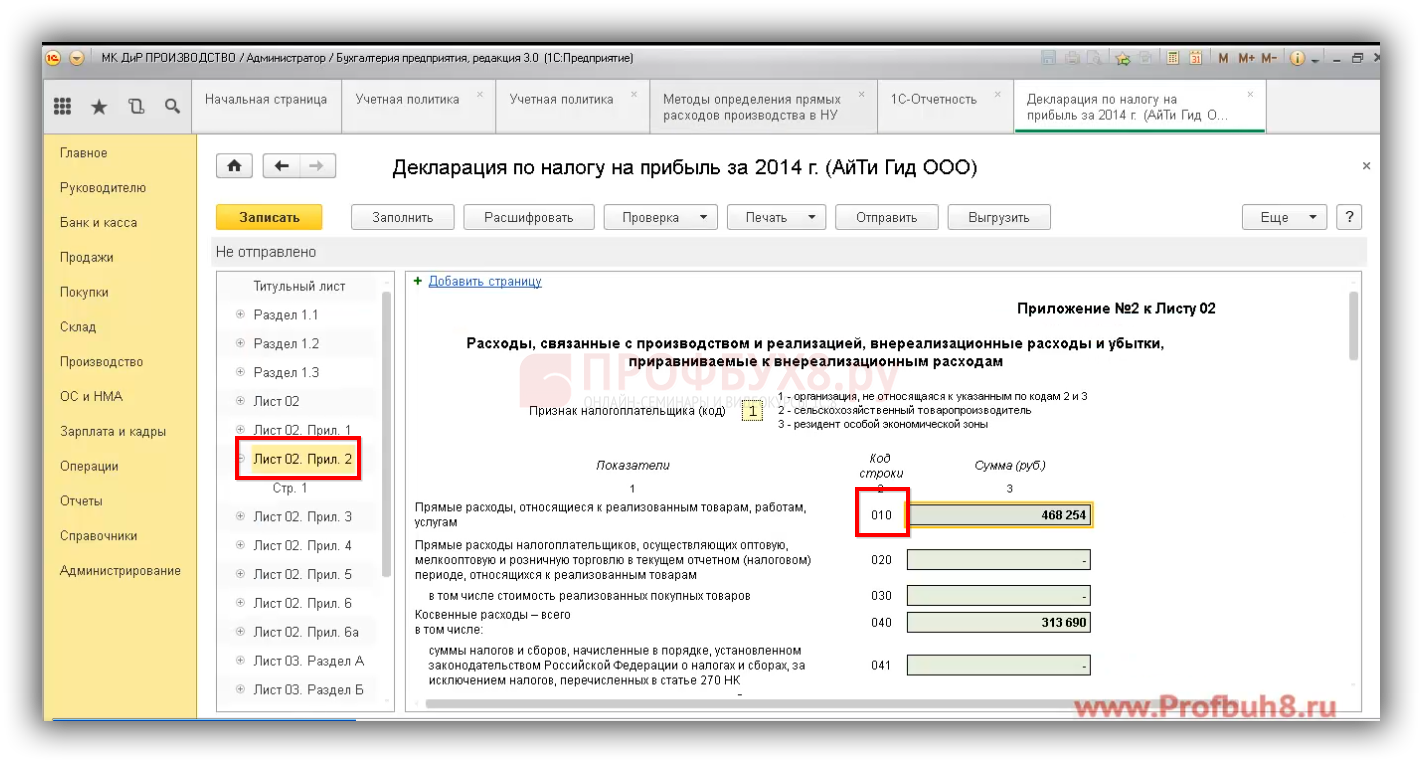Open the sections menu grid icon
This screenshot has height=763, width=1422.
[x=62, y=106]
